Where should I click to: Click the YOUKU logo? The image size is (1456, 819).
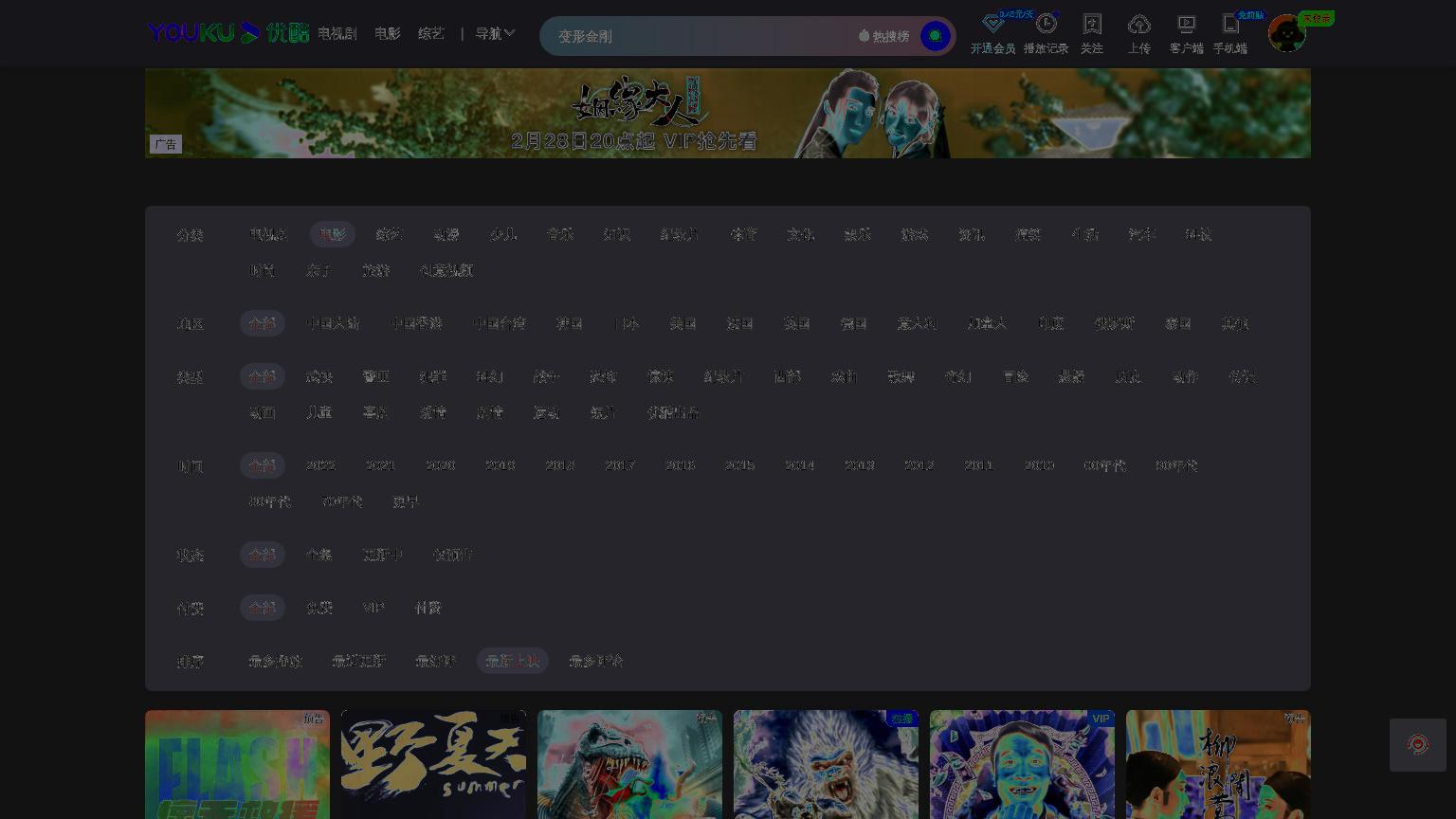coord(227,33)
